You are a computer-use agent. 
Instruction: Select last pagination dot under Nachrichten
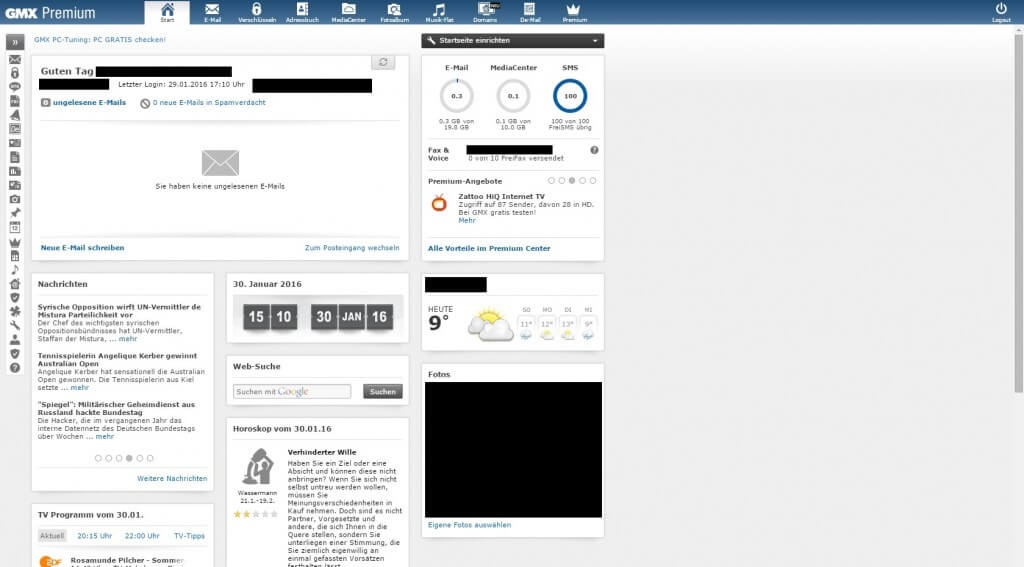click(150, 458)
